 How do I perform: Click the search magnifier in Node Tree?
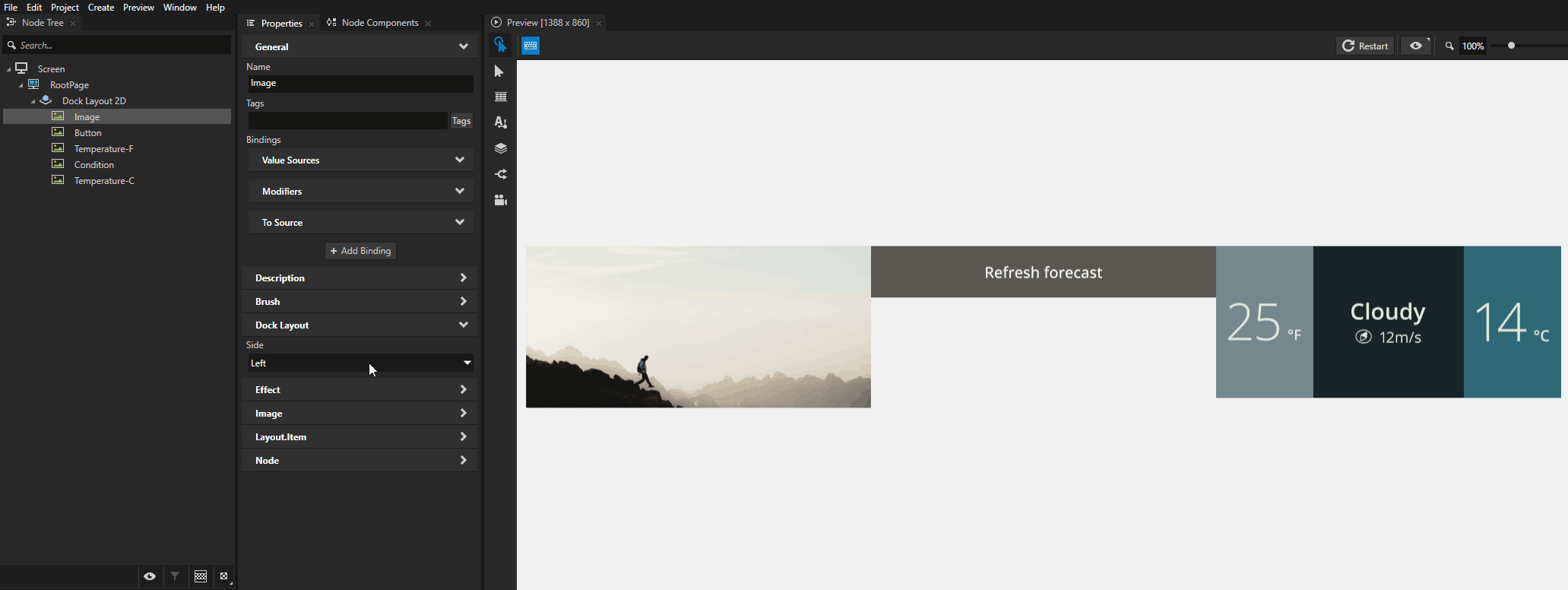[11, 46]
